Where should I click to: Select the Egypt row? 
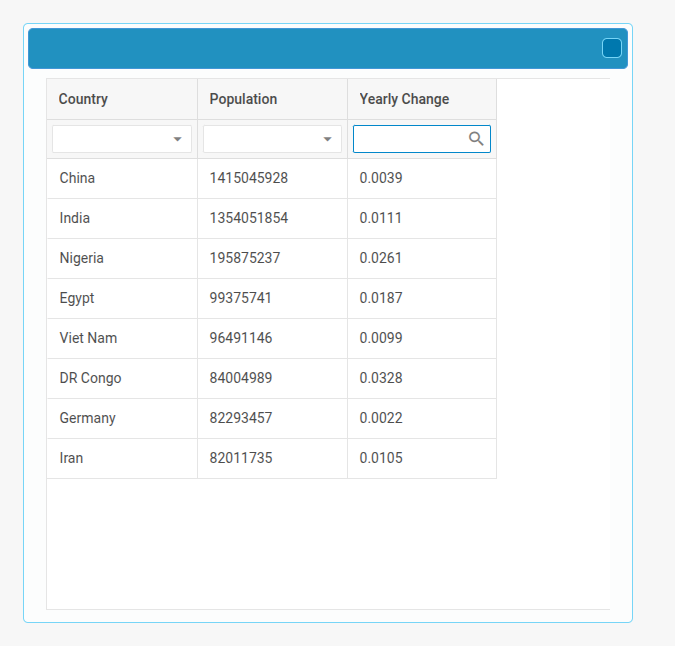click(77, 298)
